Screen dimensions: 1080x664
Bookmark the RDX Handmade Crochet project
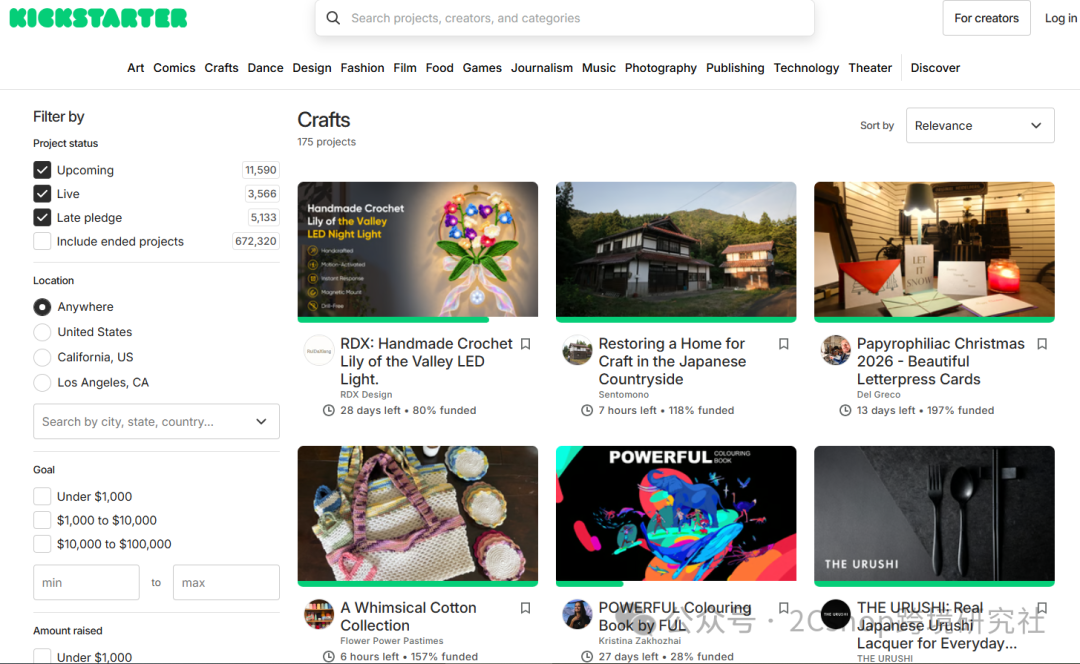pyautogui.click(x=526, y=344)
